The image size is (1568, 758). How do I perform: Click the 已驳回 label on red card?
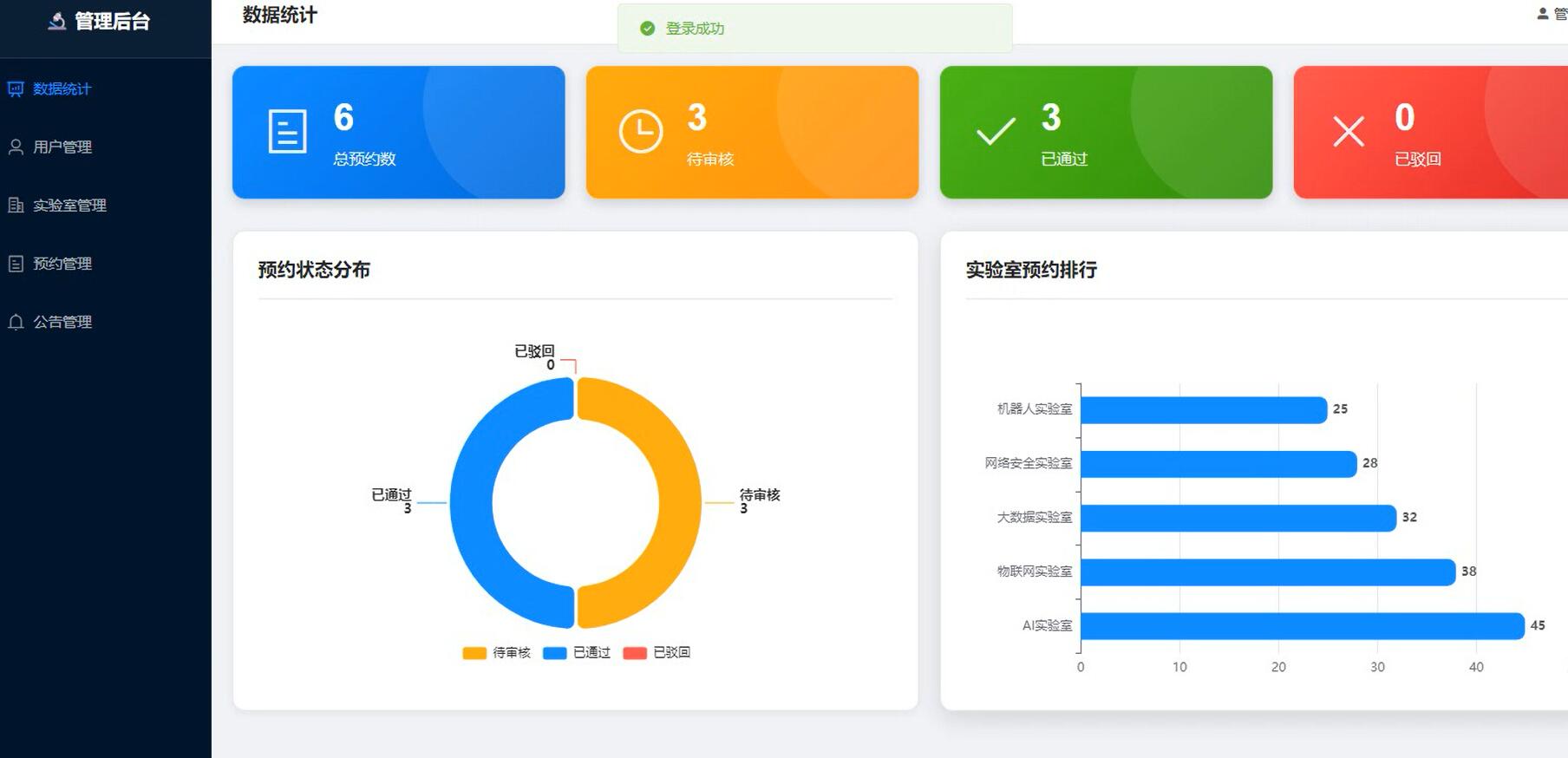pyautogui.click(x=1418, y=159)
